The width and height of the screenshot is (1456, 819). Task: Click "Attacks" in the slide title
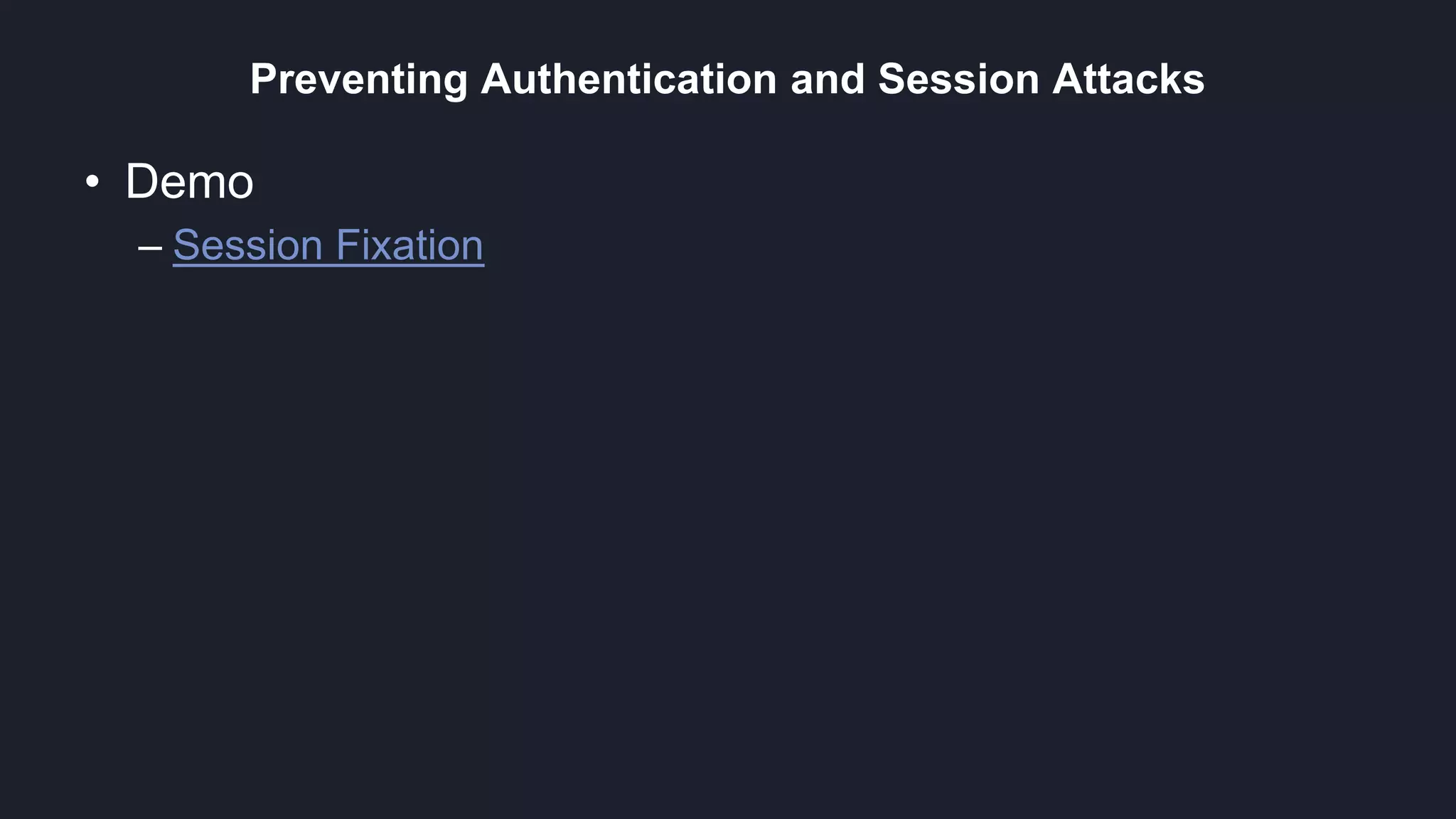click(x=1128, y=79)
